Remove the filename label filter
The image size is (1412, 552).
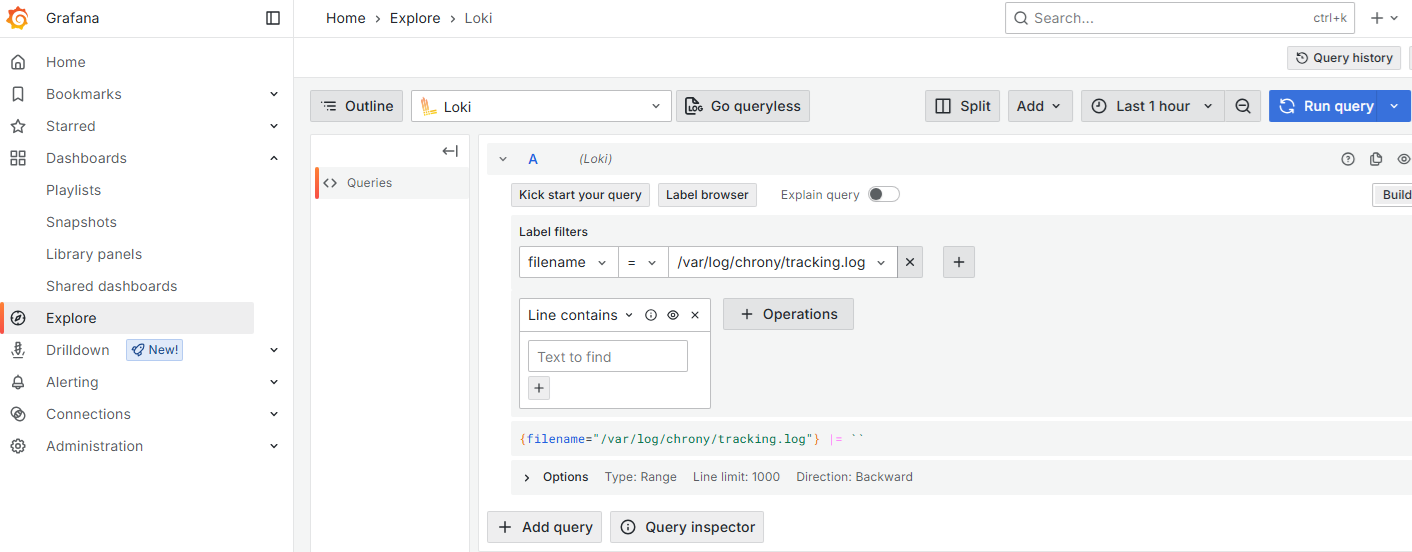point(909,262)
